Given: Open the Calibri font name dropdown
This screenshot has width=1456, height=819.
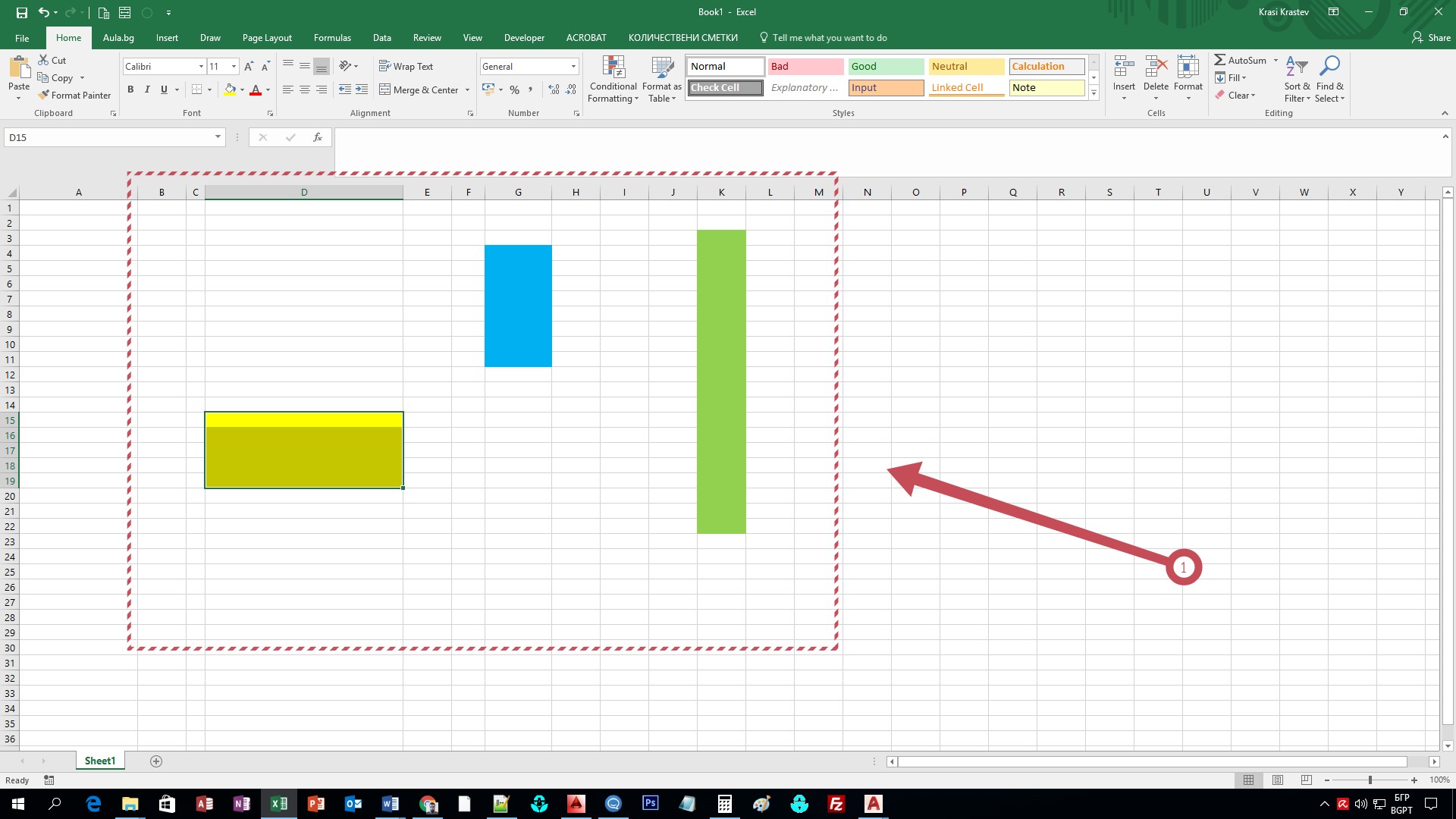Looking at the screenshot, I should [x=201, y=67].
